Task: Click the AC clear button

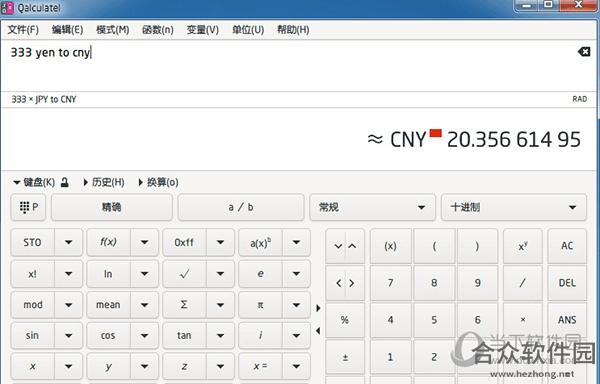Action: tap(567, 246)
